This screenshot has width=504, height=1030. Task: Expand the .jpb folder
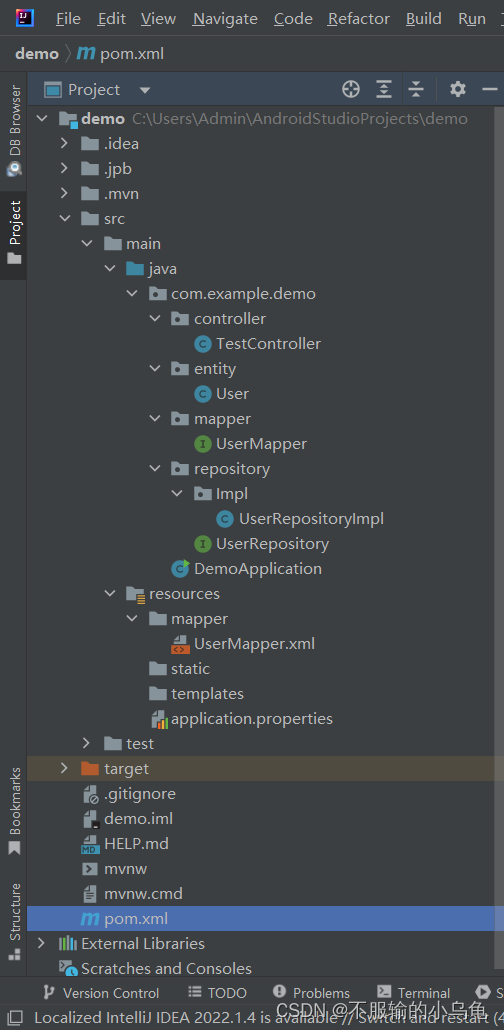point(64,168)
